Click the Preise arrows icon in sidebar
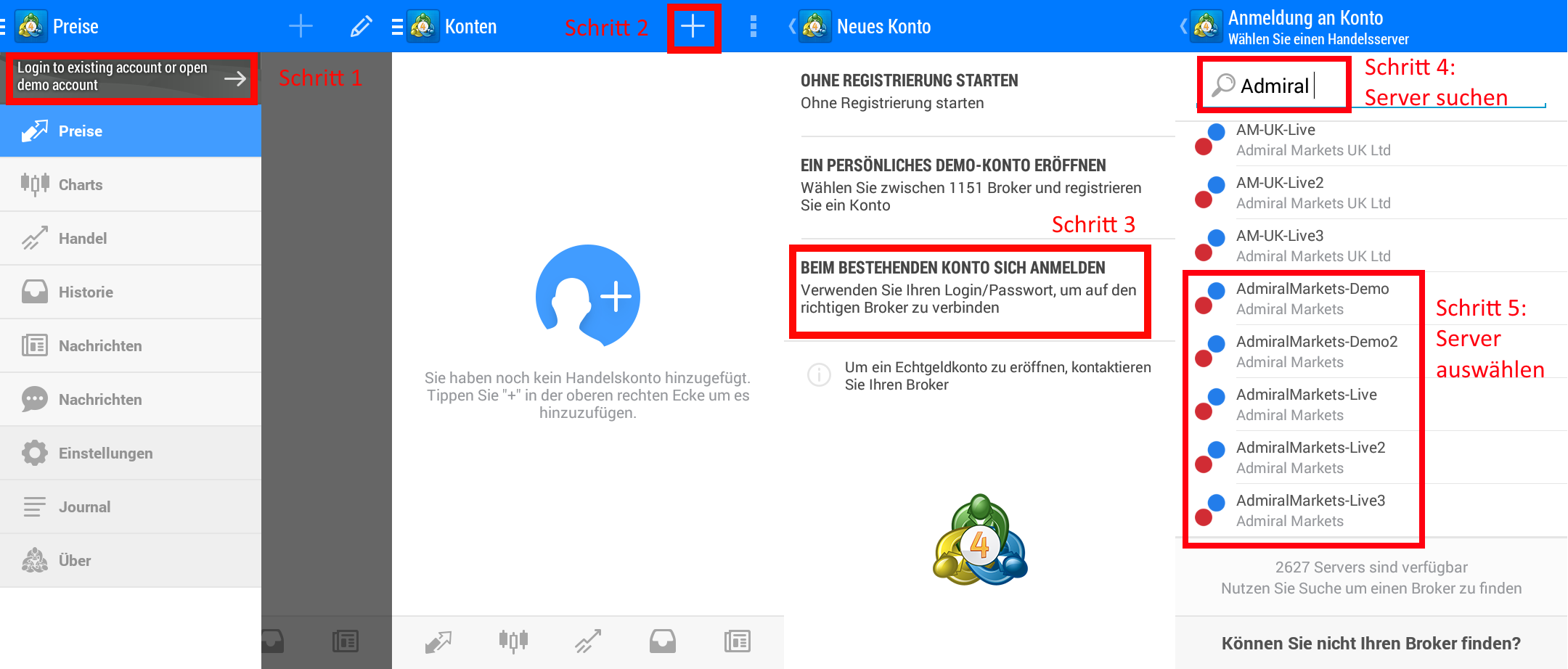This screenshot has height=669, width=1568. (34, 131)
